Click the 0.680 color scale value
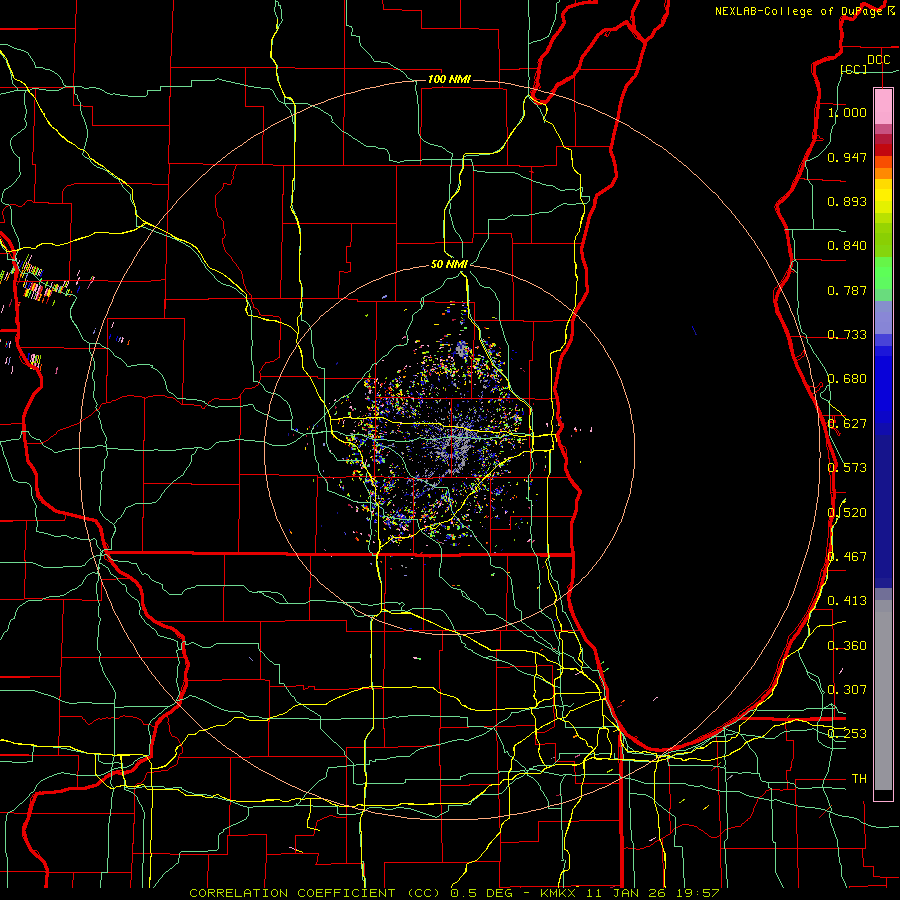 (x=847, y=379)
